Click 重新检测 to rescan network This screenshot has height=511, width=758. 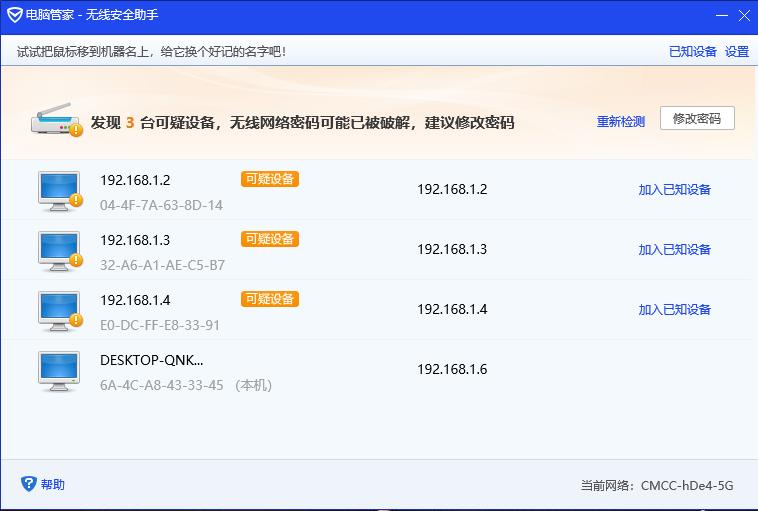tap(621, 122)
